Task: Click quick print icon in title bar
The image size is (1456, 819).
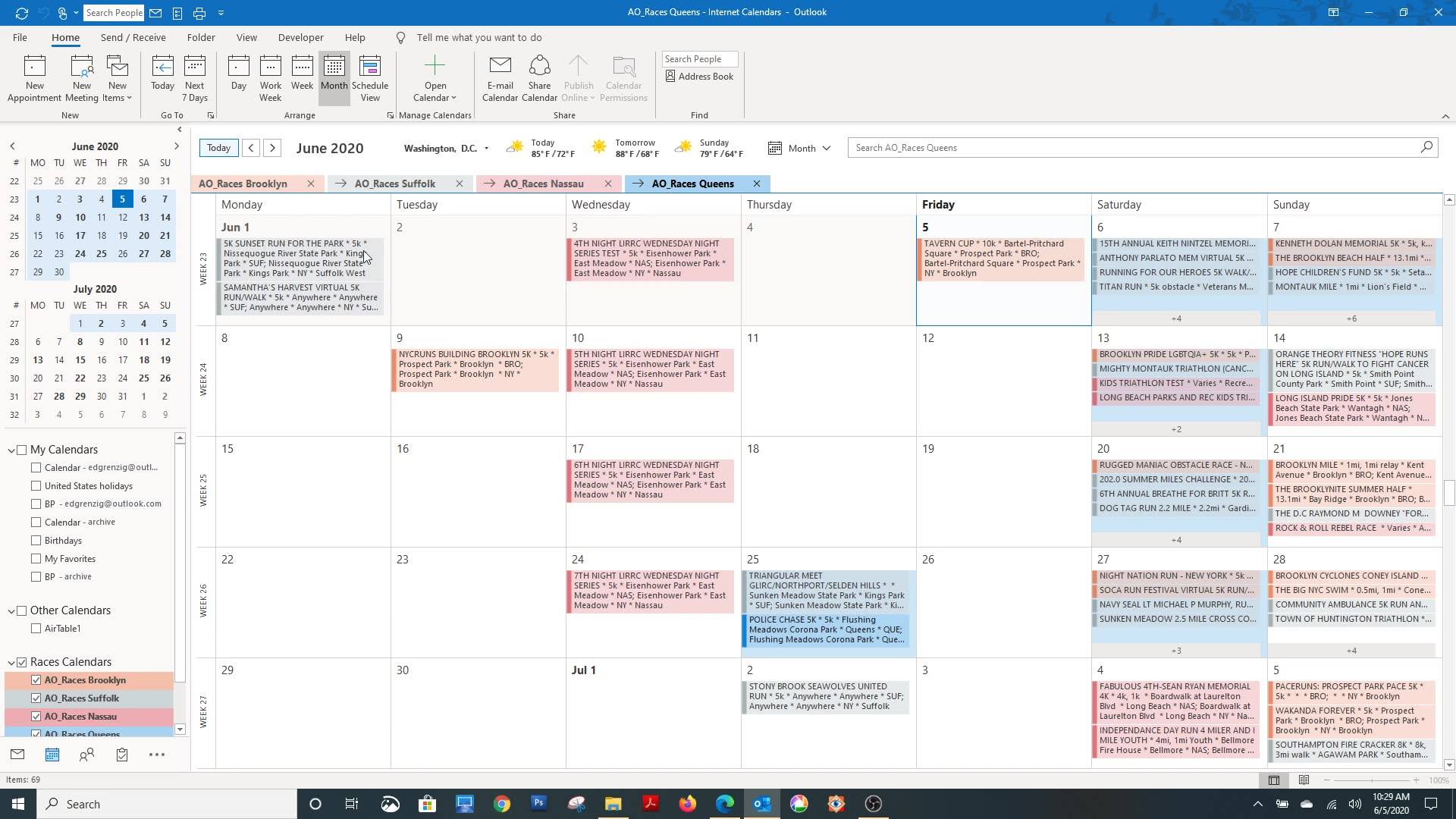Action: [x=199, y=13]
